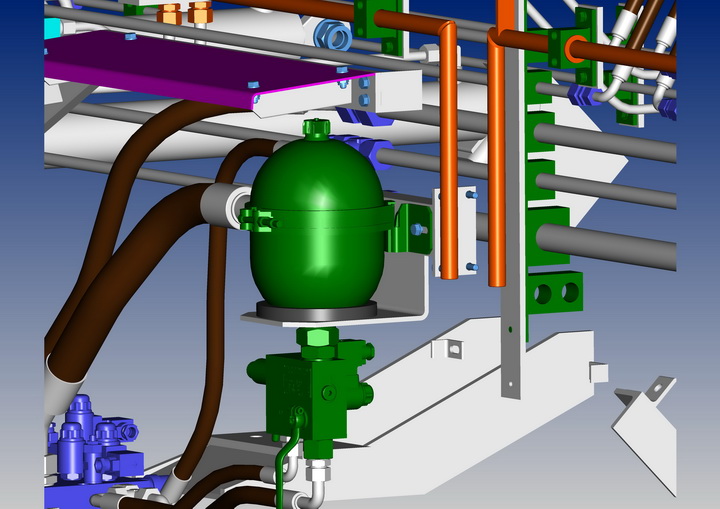Click the cyan component at the top-left edge
This screenshot has width=720, height=509.
[x=53, y=28]
